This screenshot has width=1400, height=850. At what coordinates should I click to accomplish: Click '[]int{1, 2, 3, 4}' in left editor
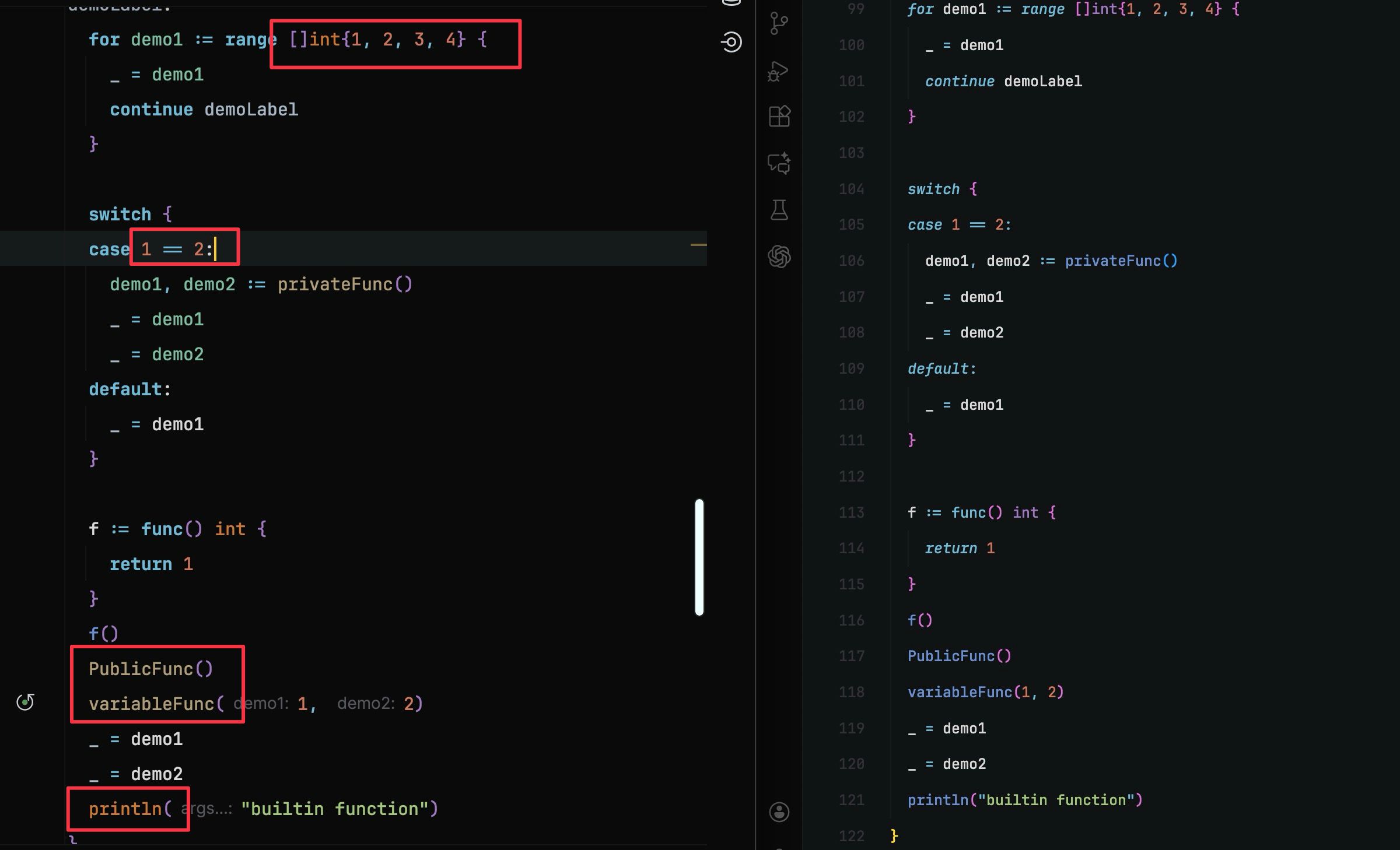377,40
